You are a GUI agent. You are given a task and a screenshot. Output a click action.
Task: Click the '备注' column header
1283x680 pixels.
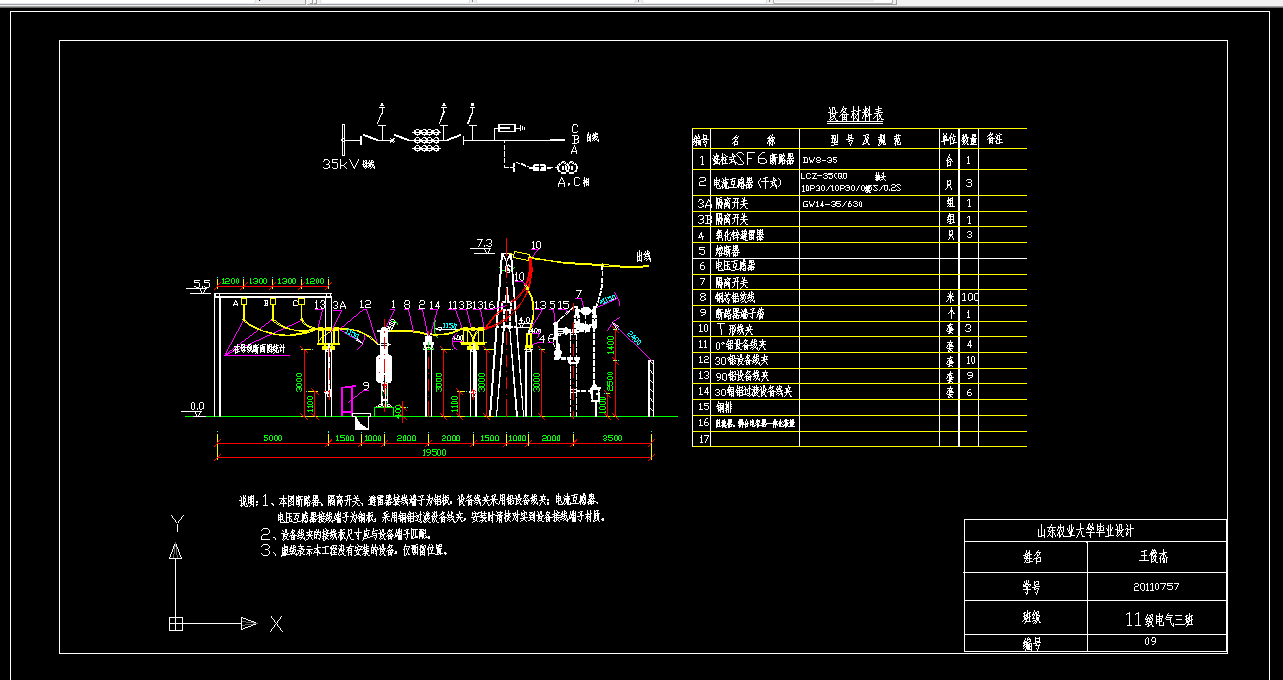[x=994, y=139]
